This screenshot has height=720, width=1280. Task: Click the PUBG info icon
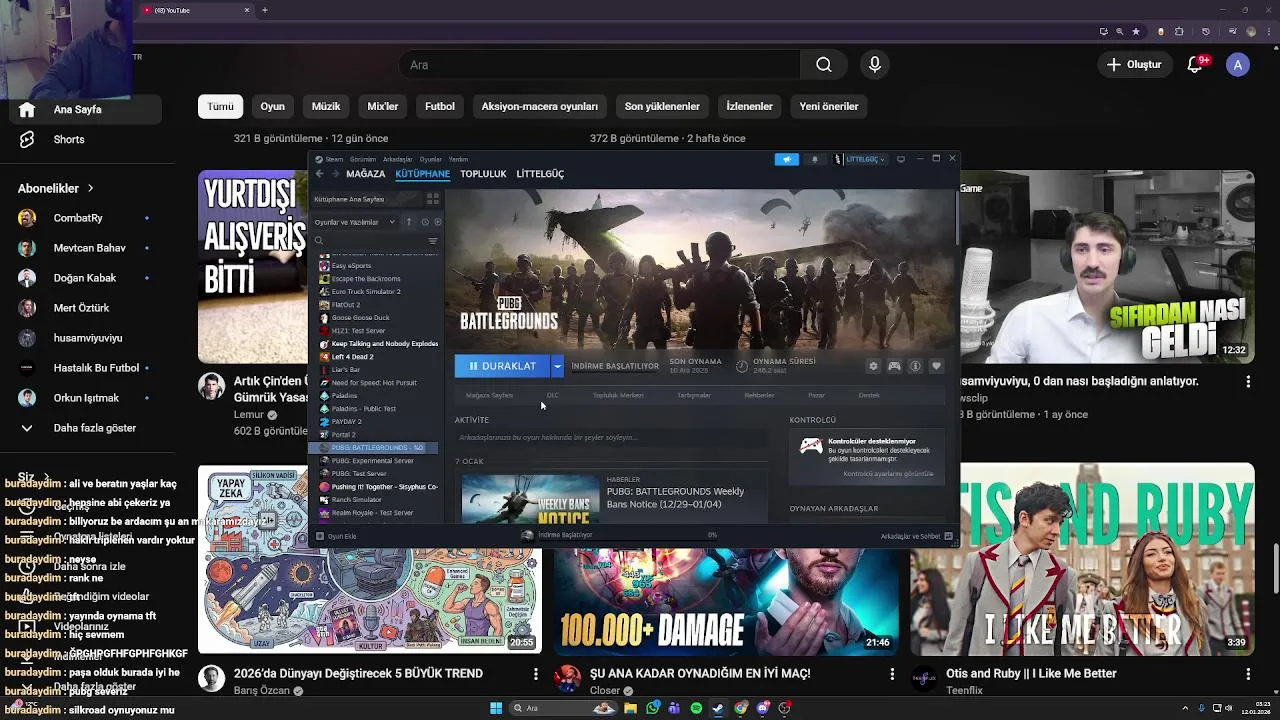pos(915,366)
